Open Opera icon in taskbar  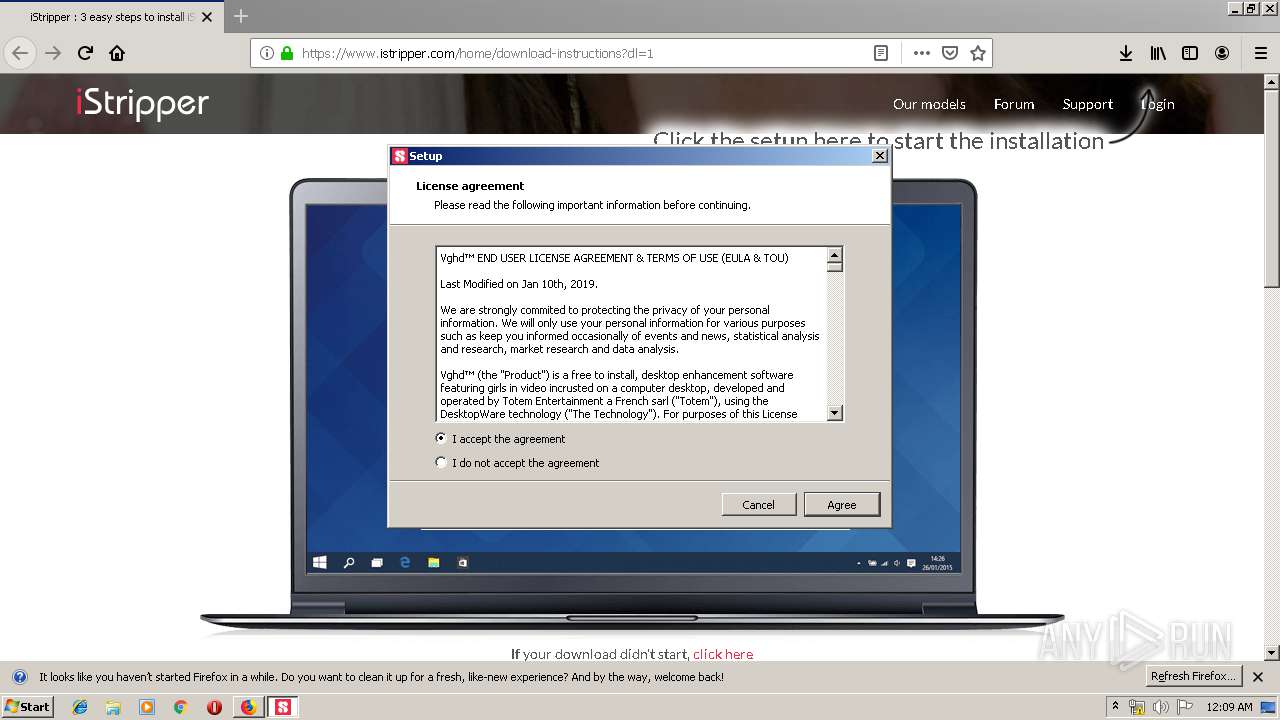[x=214, y=707]
